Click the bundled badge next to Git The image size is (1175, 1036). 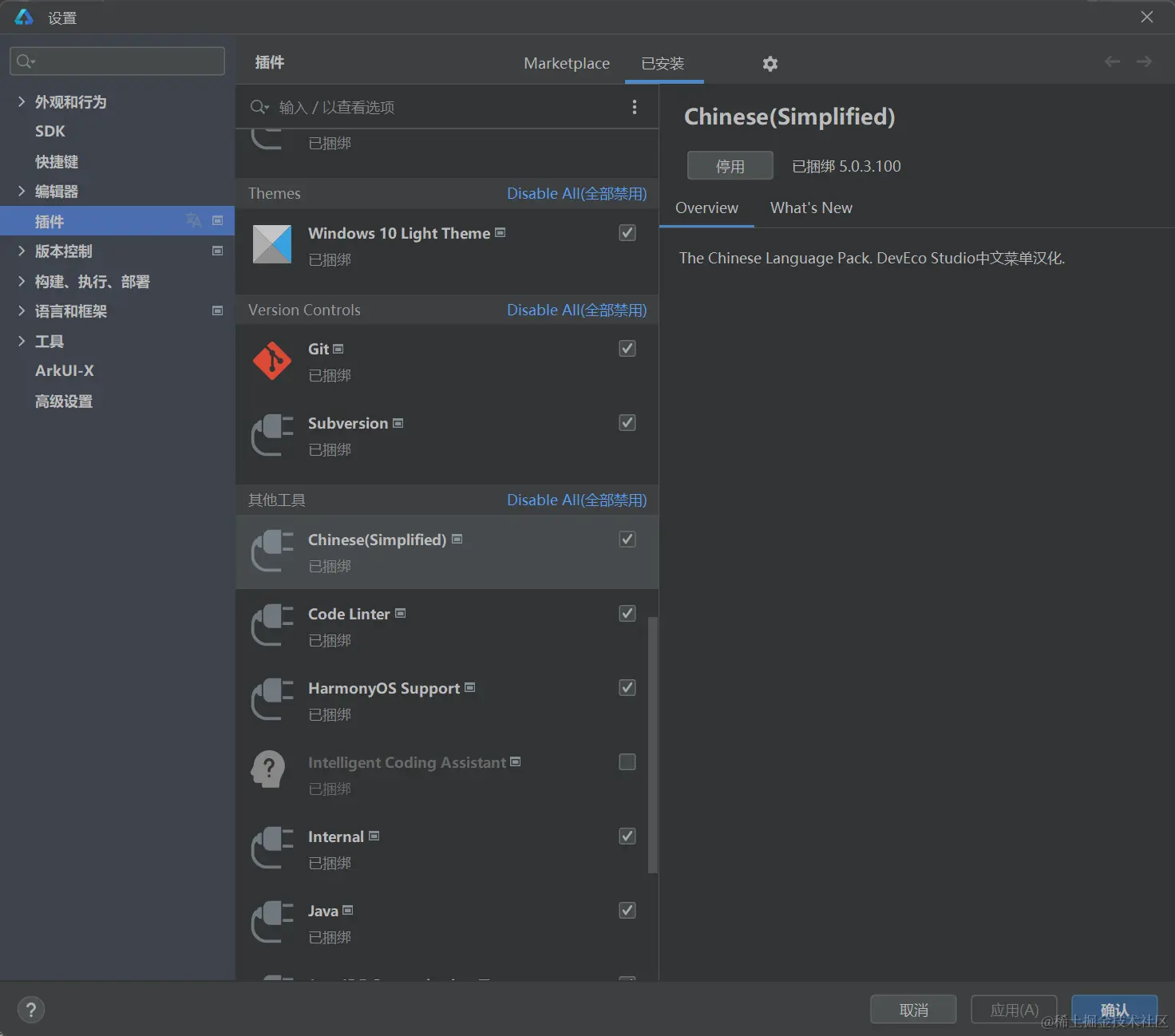click(x=338, y=349)
